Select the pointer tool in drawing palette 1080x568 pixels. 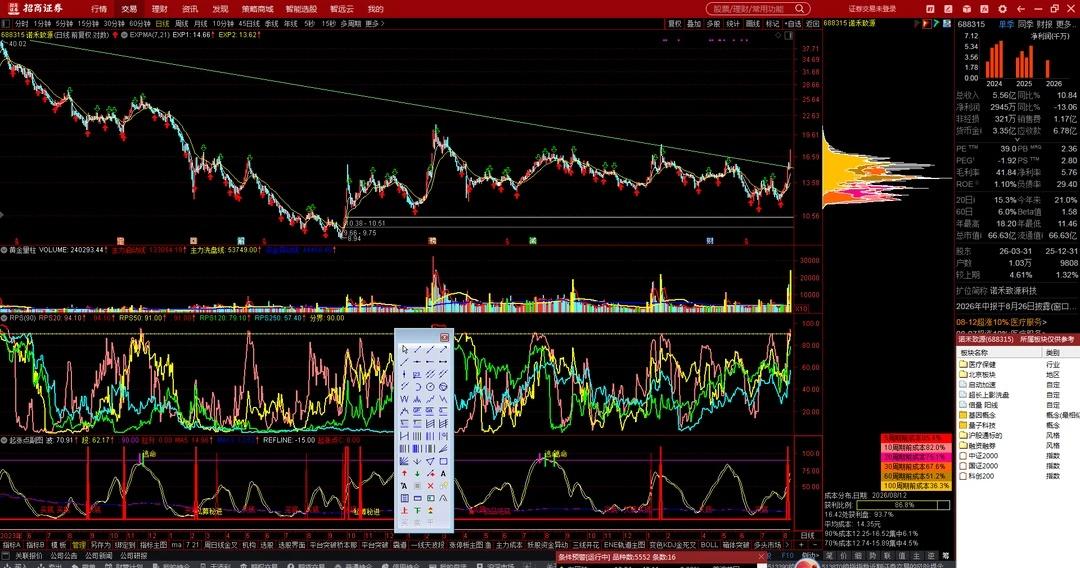[404, 350]
